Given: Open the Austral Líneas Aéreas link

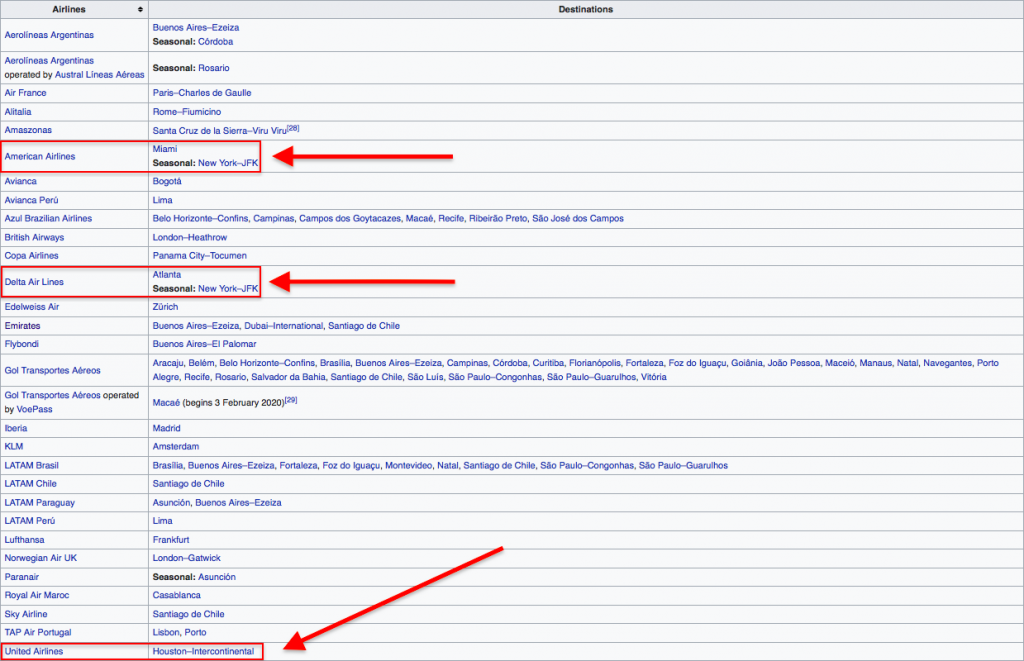Looking at the screenshot, I should [x=99, y=74].
